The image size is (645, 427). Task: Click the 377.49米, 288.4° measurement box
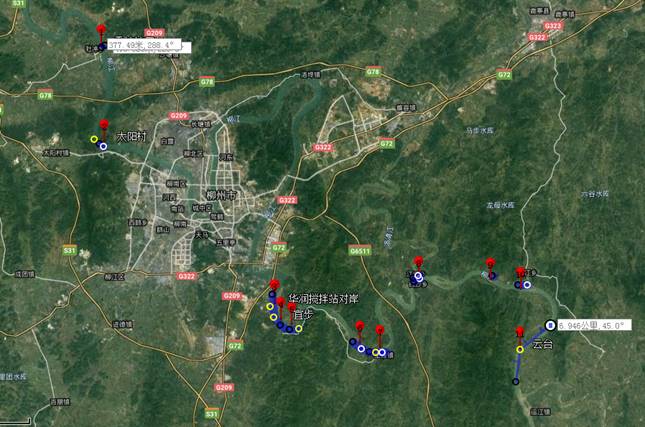144,44
